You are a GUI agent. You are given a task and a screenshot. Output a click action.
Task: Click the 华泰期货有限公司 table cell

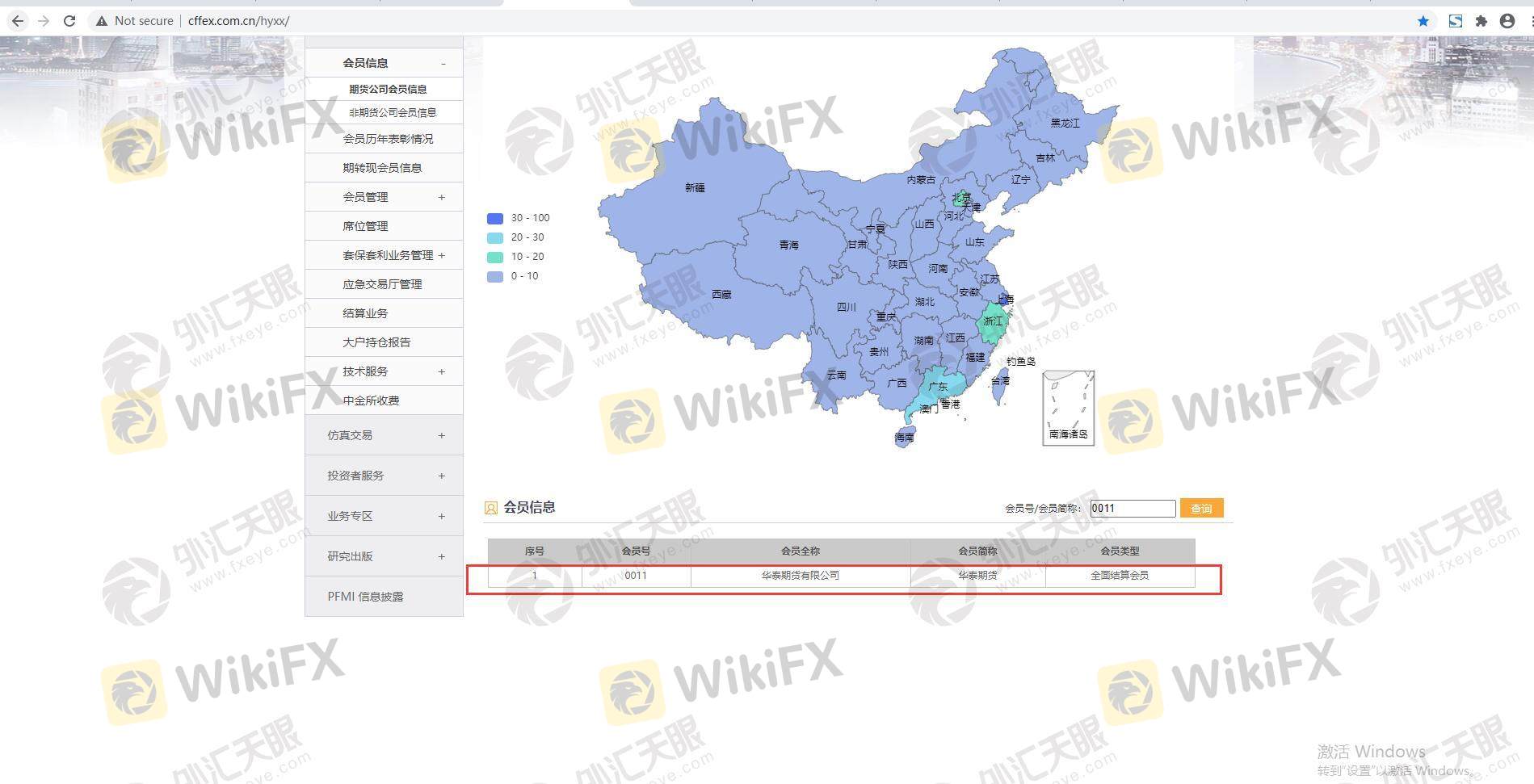pyautogui.click(x=800, y=576)
